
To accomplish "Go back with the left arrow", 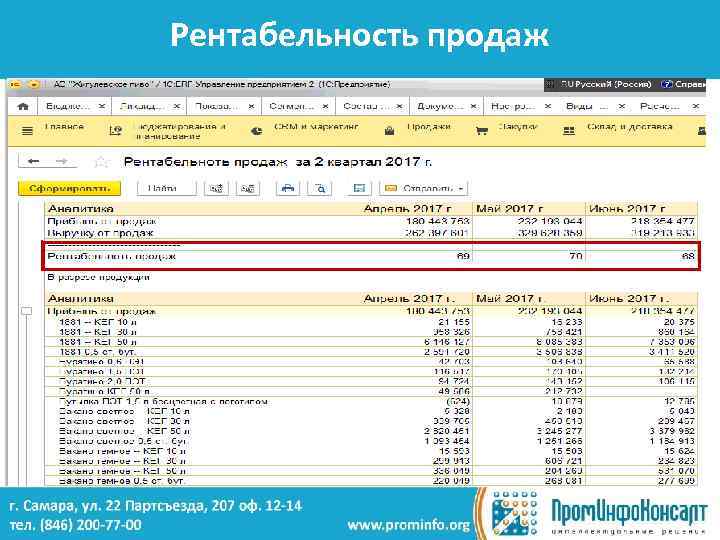I will pyautogui.click(x=34, y=161).
